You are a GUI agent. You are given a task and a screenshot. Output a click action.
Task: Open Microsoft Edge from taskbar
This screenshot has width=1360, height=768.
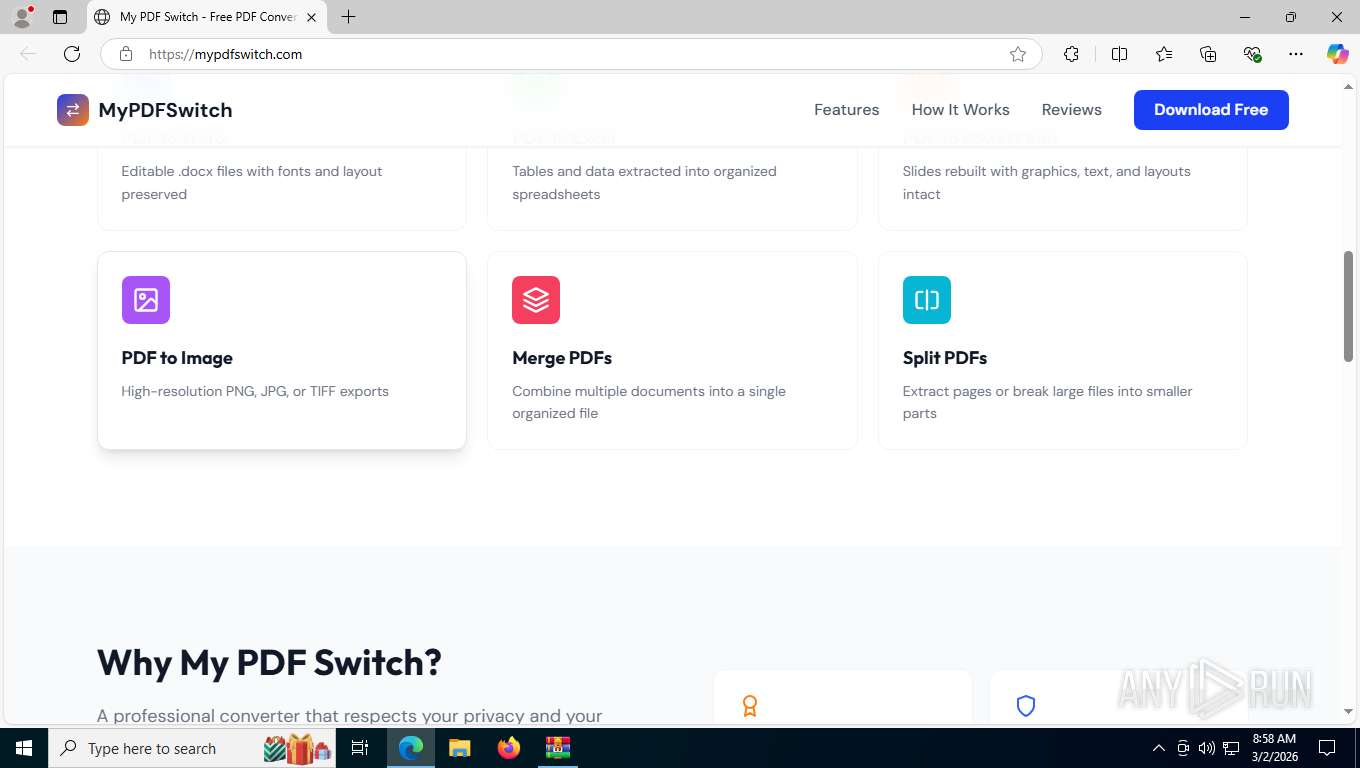click(x=411, y=748)
